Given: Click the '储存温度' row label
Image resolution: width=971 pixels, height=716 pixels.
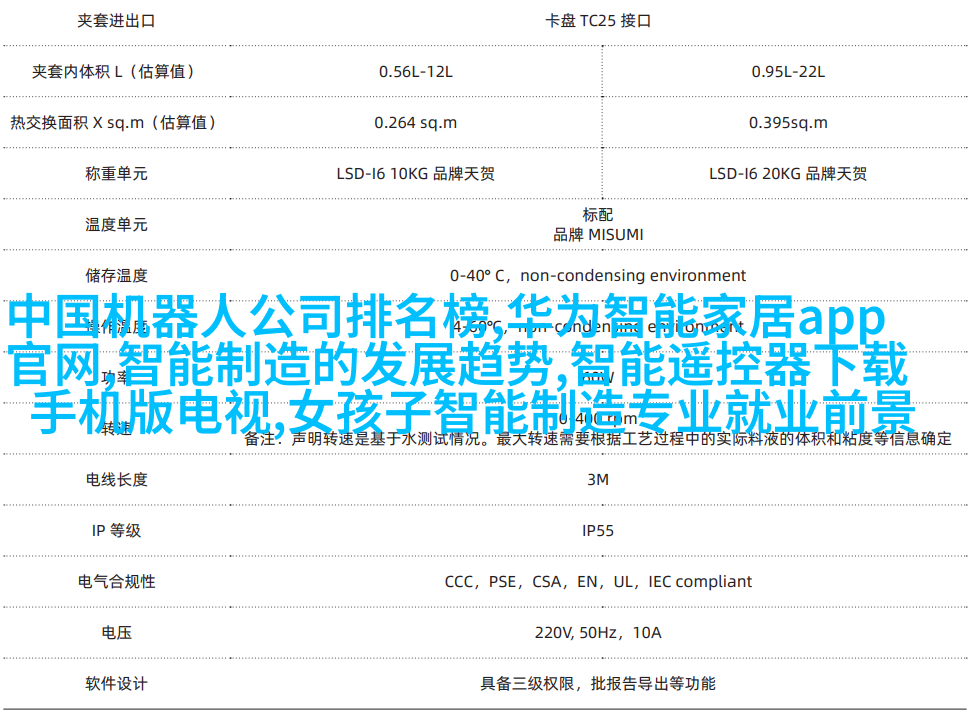Looking at the screenshot, I should pyautogui.click(x=116, y=276).
